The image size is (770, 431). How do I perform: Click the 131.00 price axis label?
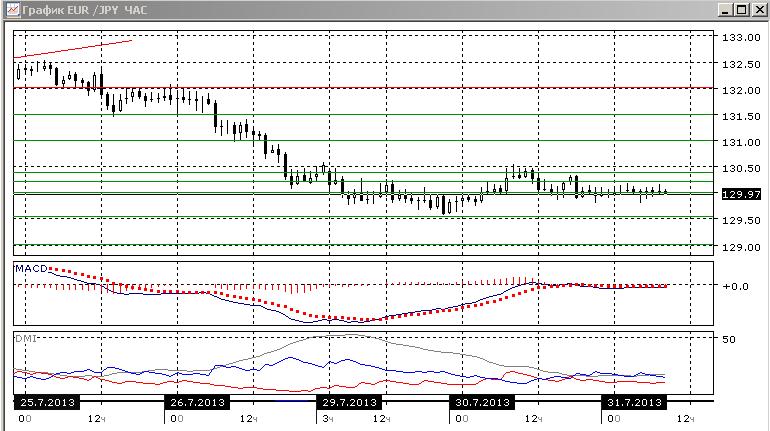[x=741, y=142]
